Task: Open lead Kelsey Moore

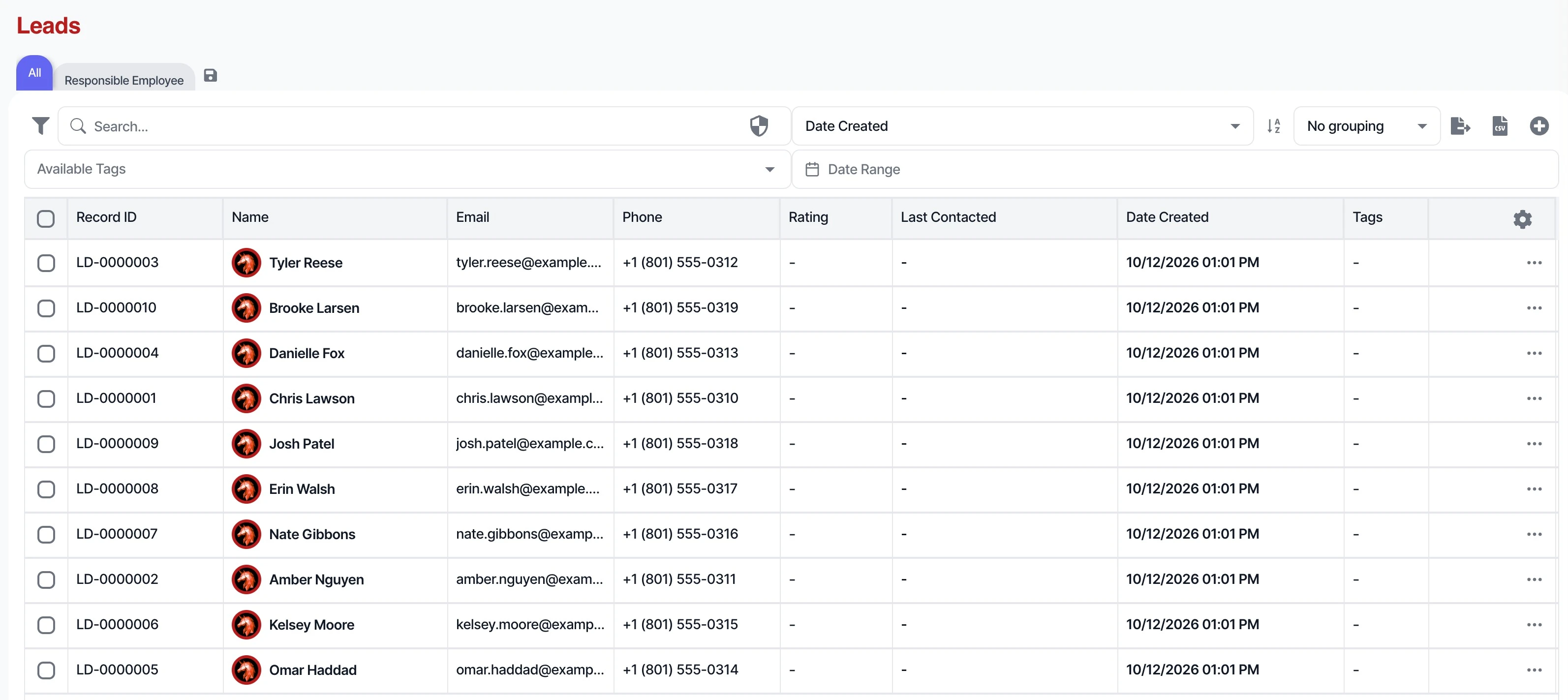Action: click(311, 625)
